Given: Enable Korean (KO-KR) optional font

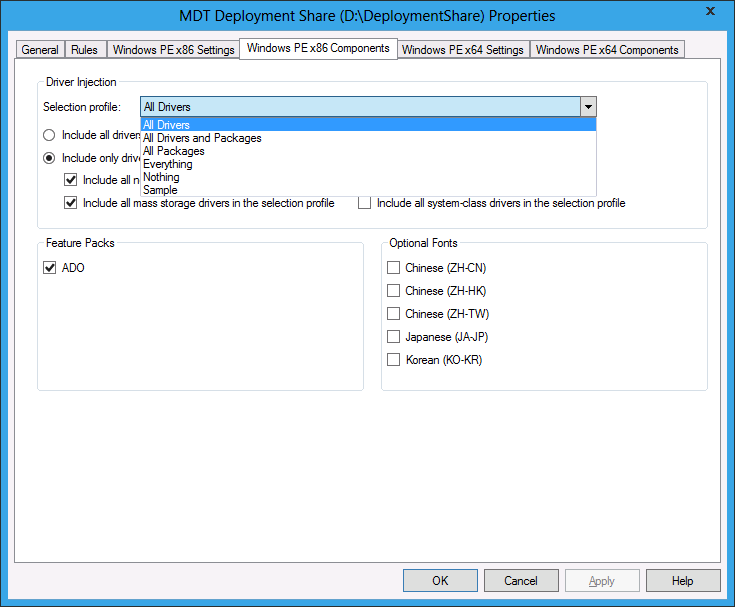Looking at the screenshot, I should pyautogui.click(x=394, y=360).
